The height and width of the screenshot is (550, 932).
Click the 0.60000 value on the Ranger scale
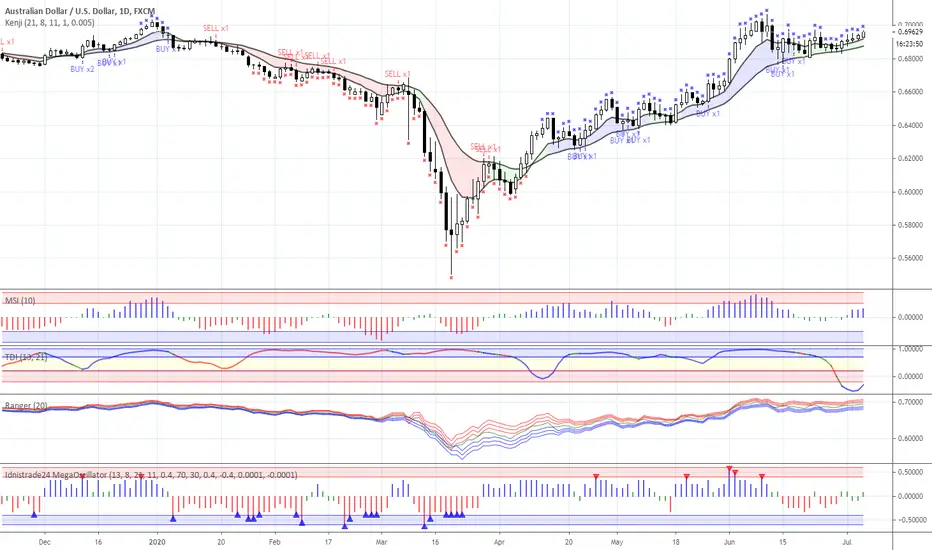click(910, 439)
